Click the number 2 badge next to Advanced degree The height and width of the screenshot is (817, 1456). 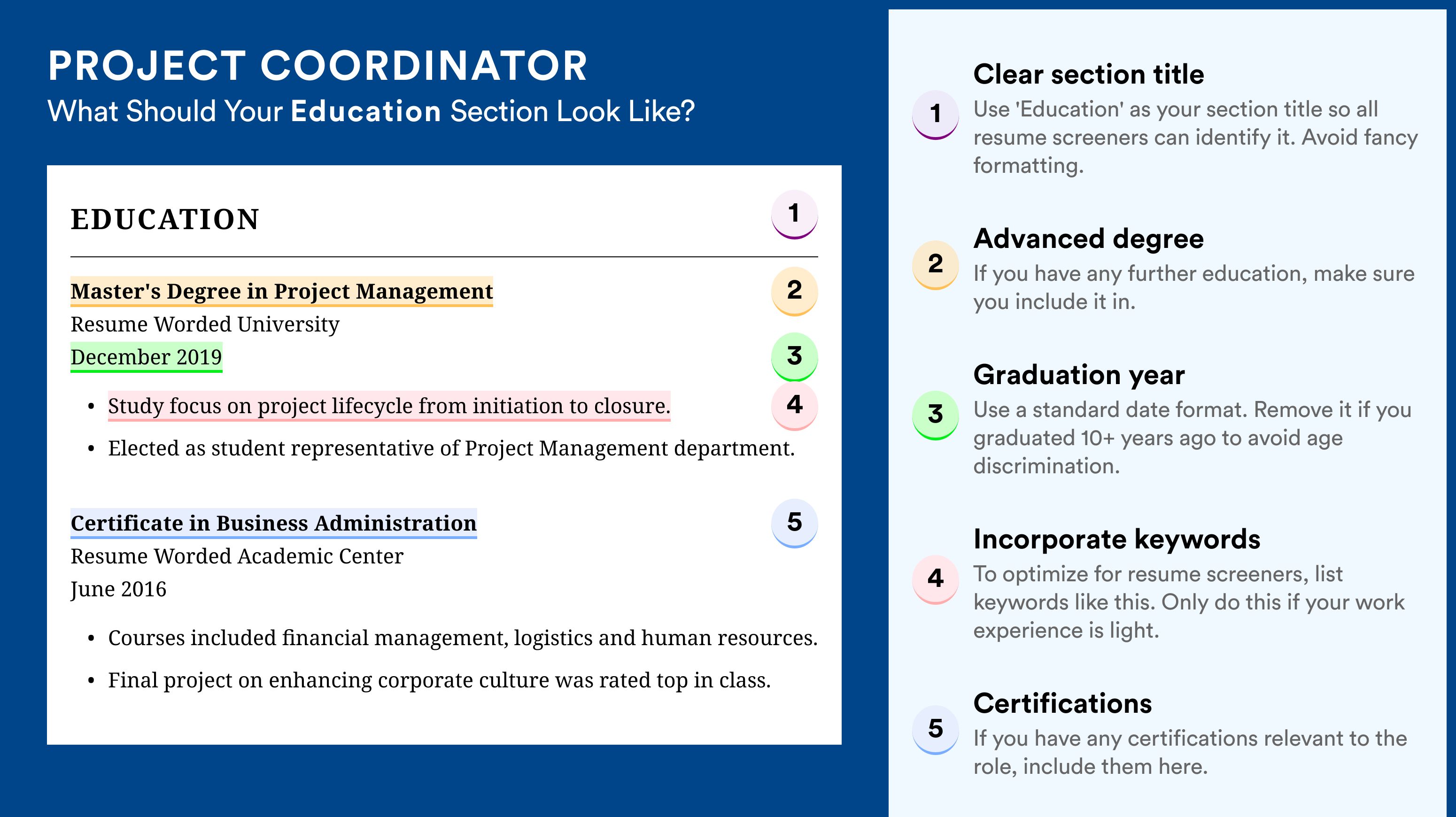pos(936,265)
